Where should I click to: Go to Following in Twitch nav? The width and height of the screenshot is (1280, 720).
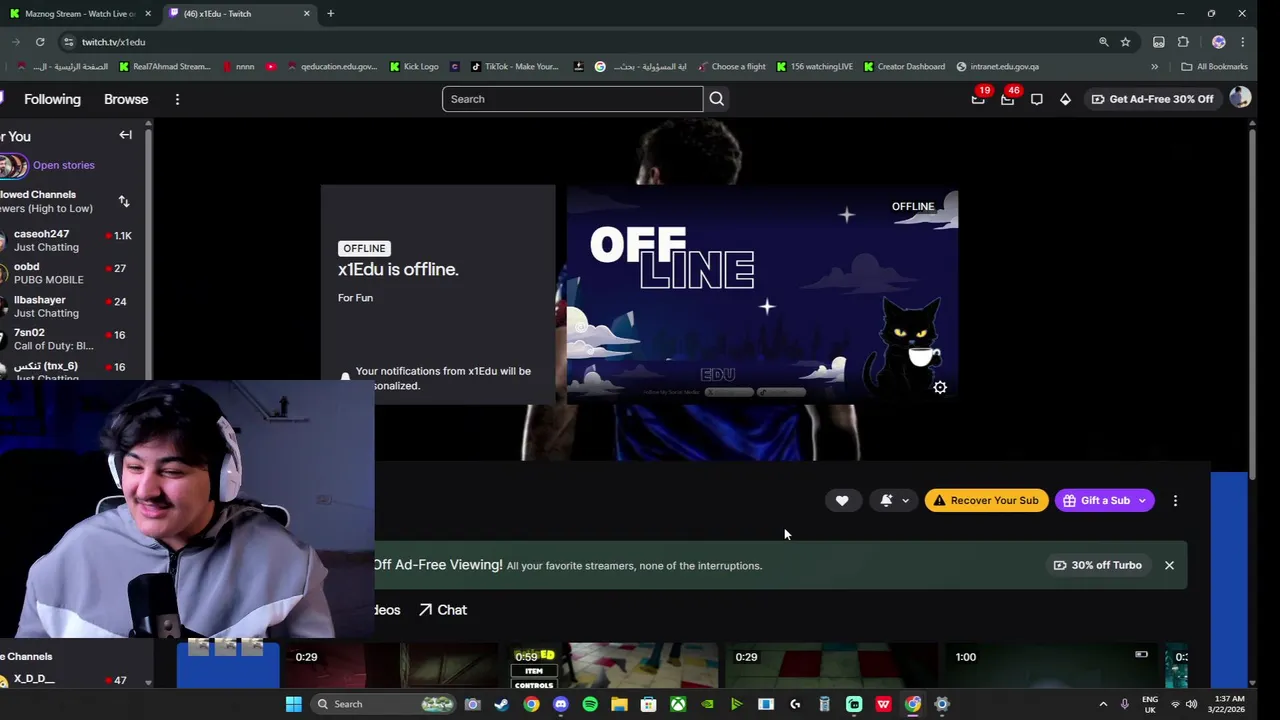(52, 99)
